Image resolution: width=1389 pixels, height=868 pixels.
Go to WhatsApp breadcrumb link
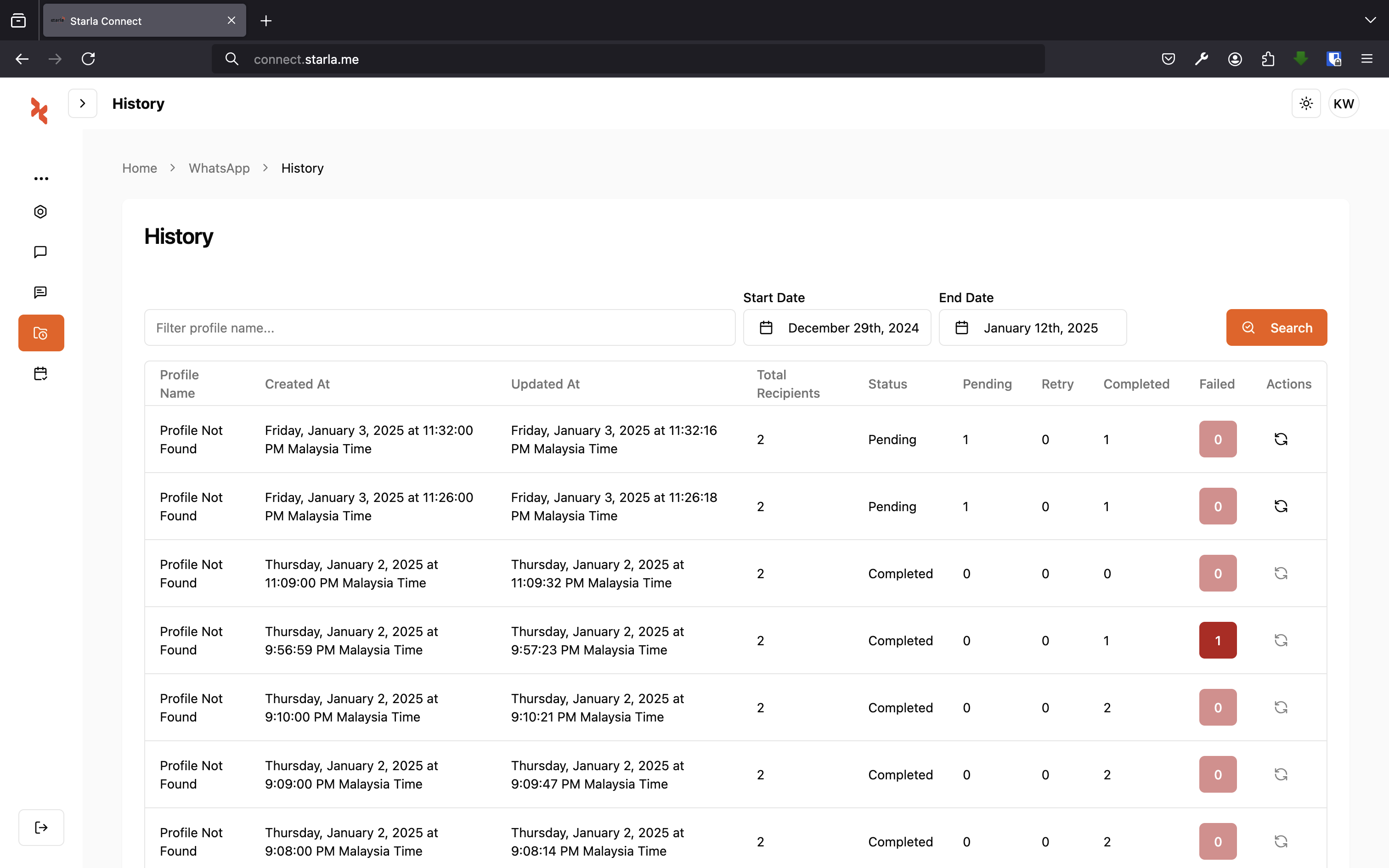point(219,168)
